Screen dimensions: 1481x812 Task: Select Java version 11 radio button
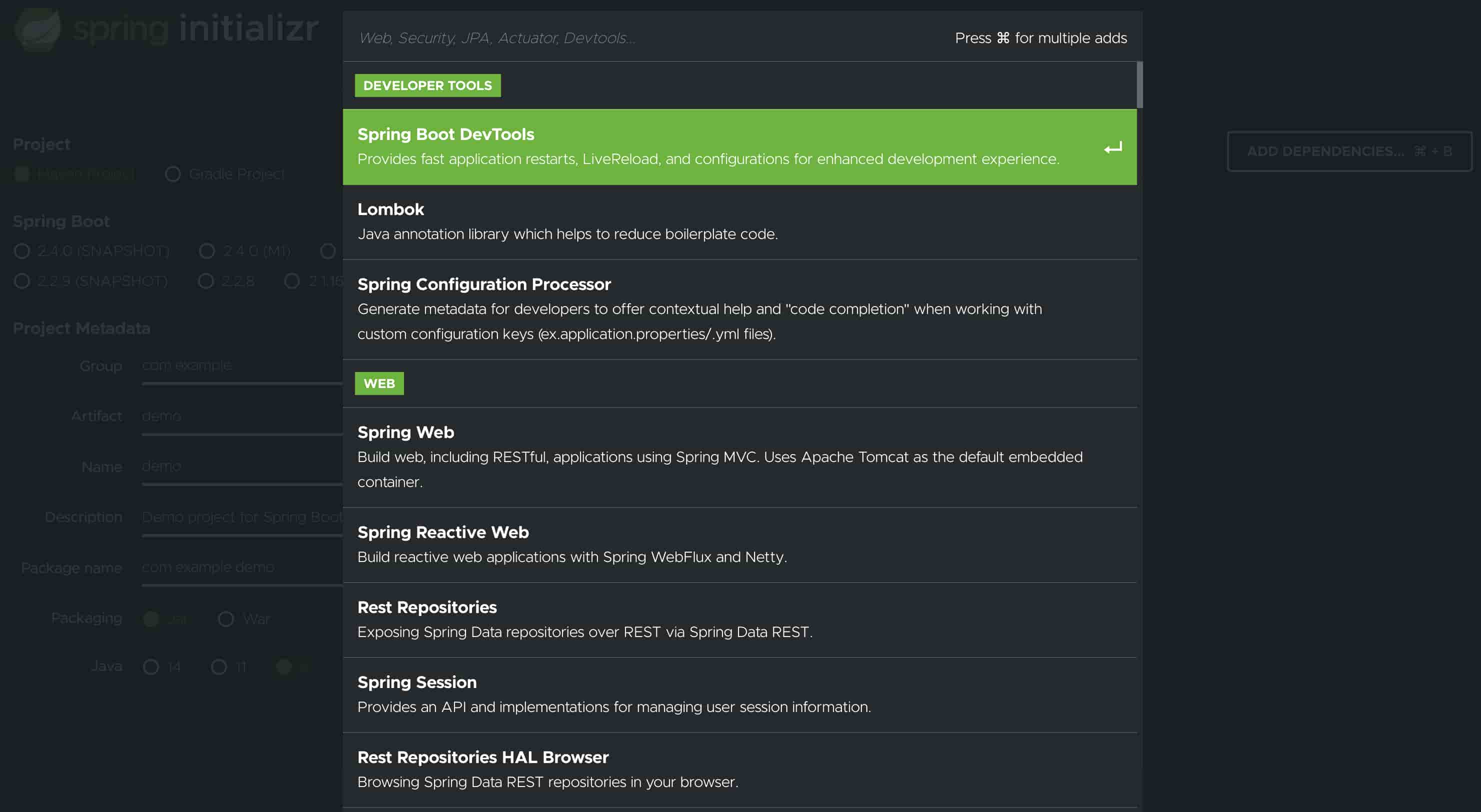pyautogui.click(x=218, y=664)
